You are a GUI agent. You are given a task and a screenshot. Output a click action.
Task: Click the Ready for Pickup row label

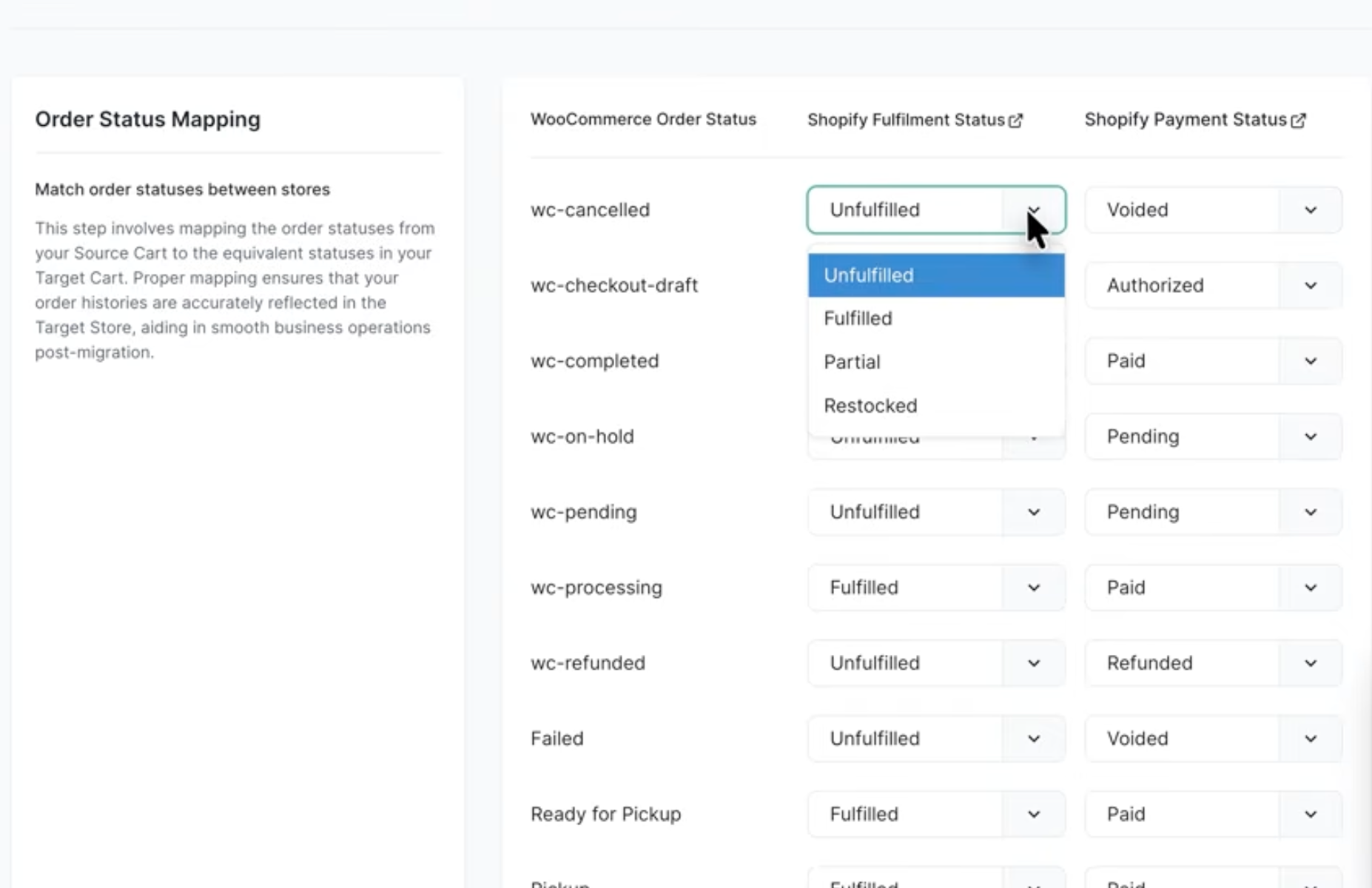coord(605,814)
